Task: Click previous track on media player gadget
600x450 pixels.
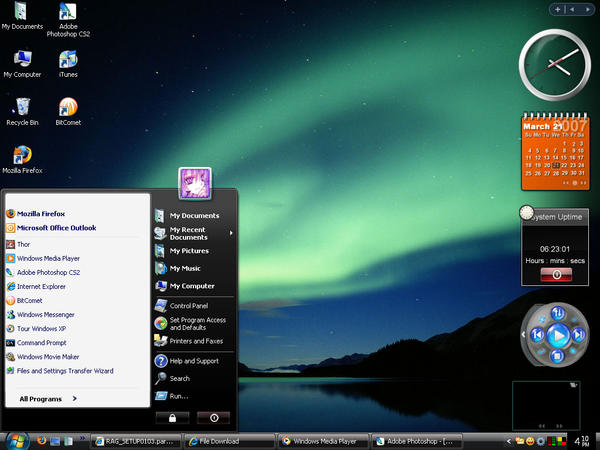Action: 537,335
